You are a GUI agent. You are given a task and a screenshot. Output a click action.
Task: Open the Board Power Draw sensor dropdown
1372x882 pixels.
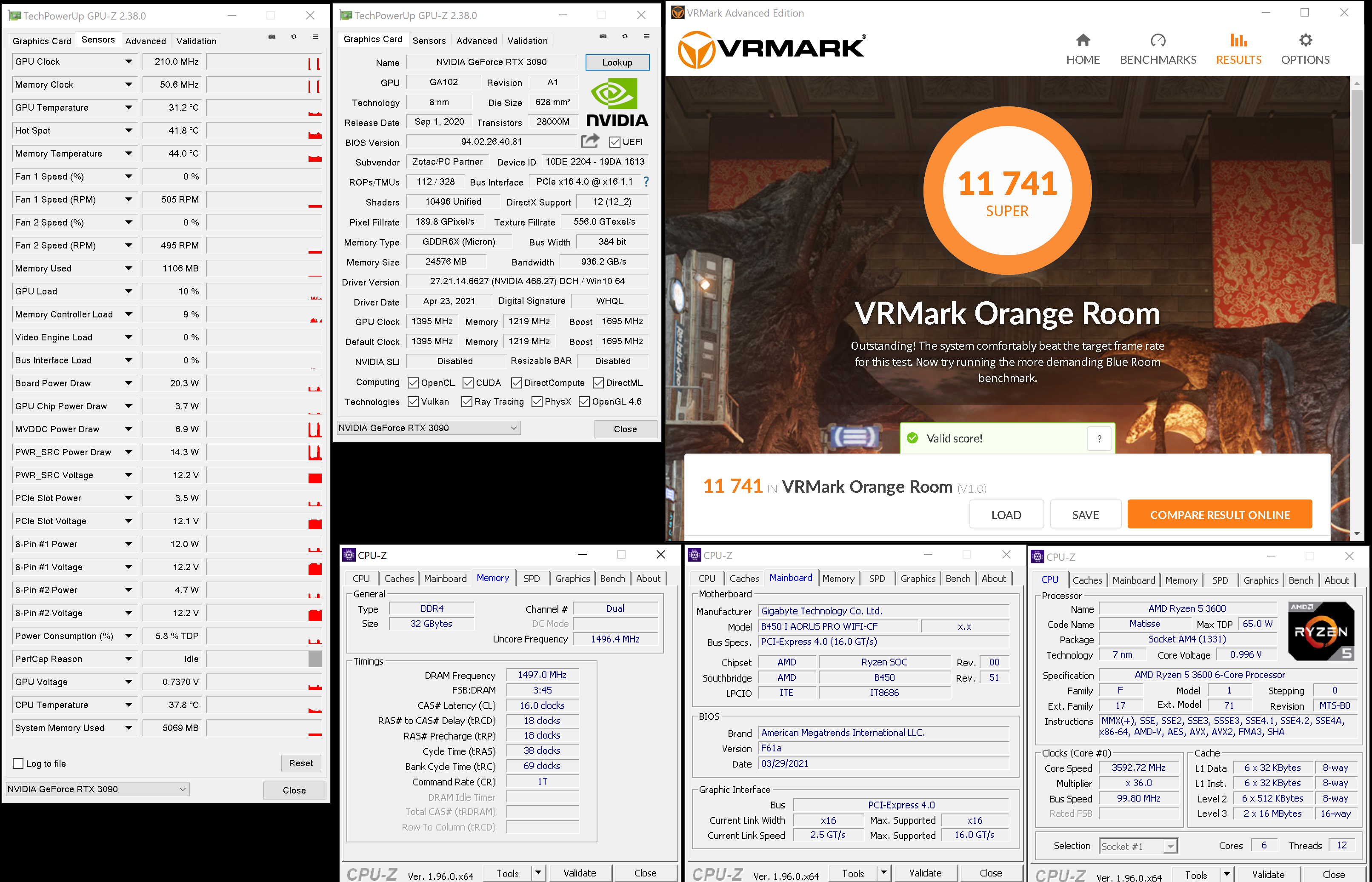pos(129,383)
